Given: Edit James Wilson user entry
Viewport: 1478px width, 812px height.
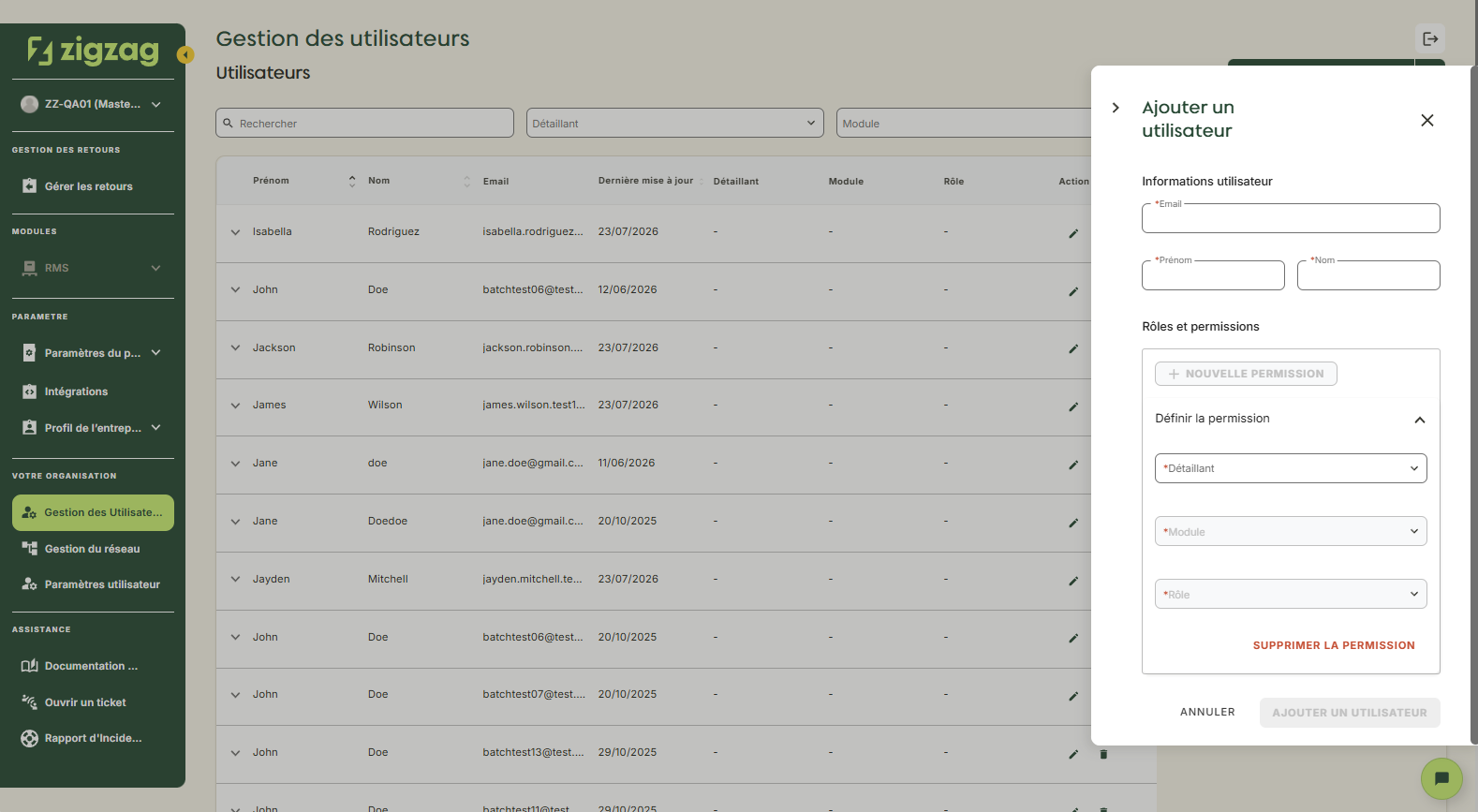Looking at the screenshot, I should pos(1073,406).
